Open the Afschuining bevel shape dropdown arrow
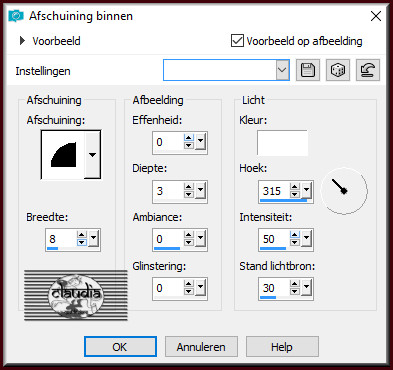393x370 pixels. click(92, 155)
